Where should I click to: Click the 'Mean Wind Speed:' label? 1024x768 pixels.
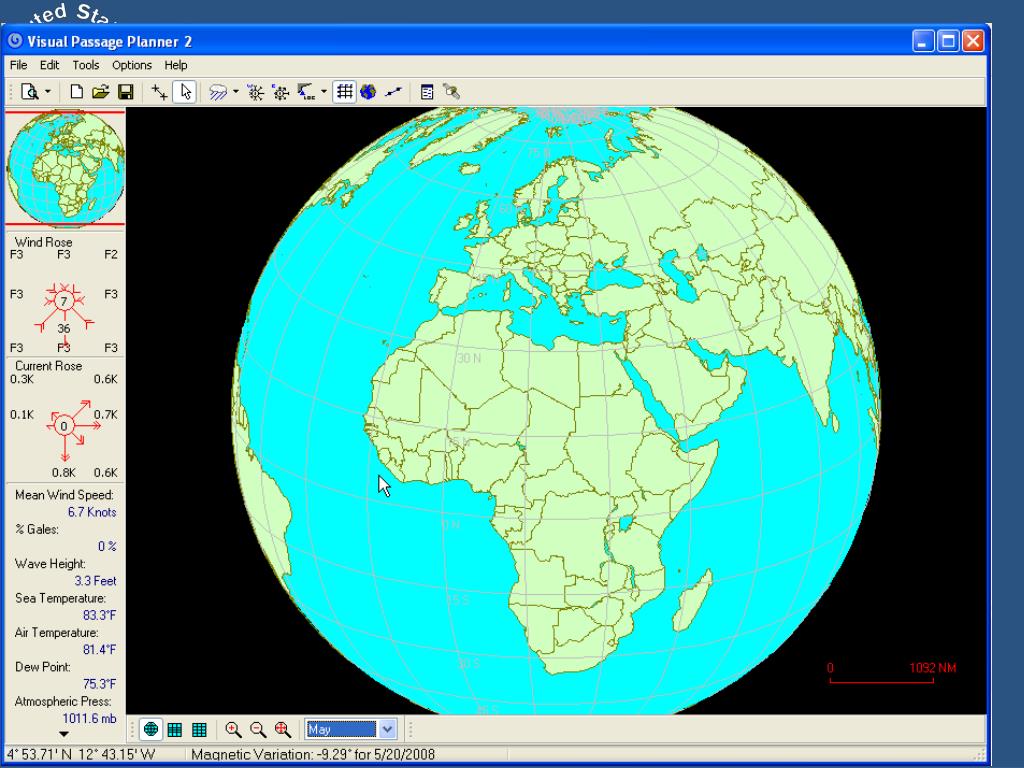(x=64, y=496)
